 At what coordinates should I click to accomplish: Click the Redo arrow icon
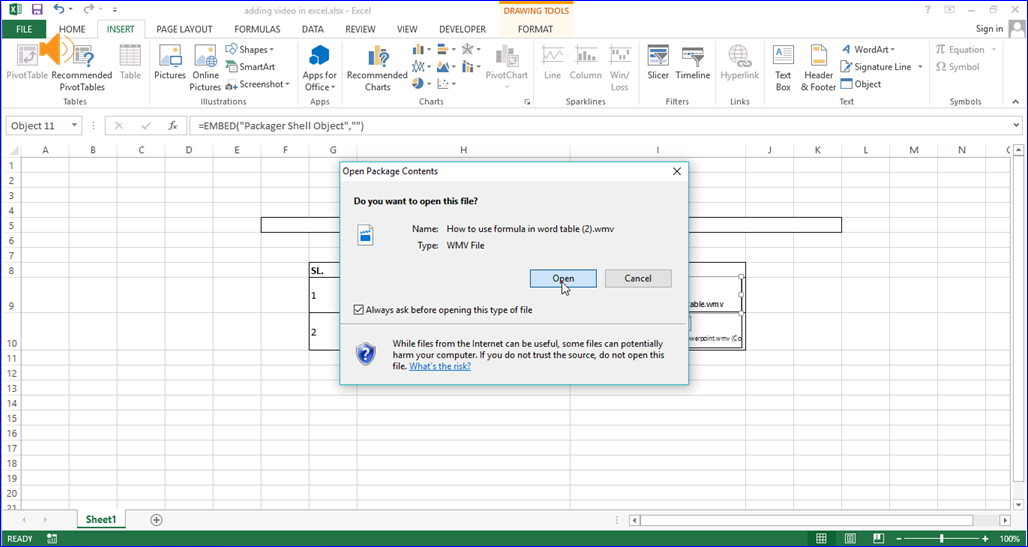pos(89,10)
